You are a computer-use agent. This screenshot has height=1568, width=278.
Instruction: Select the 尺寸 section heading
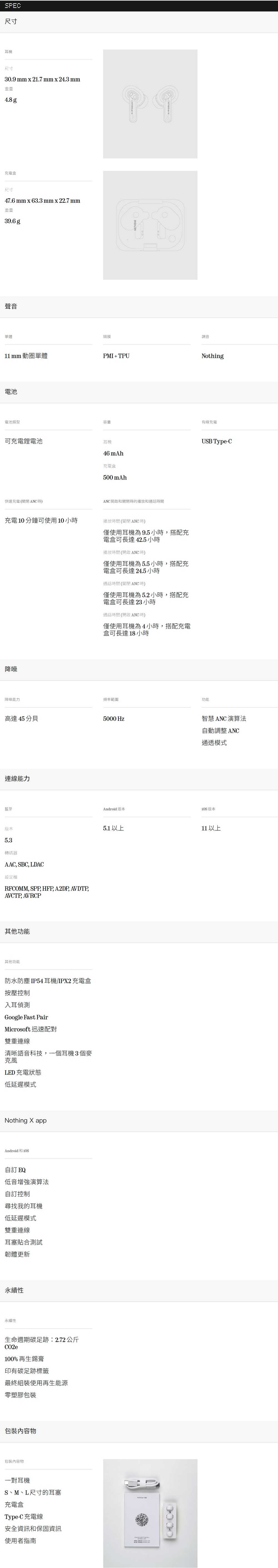coord(11,22)
